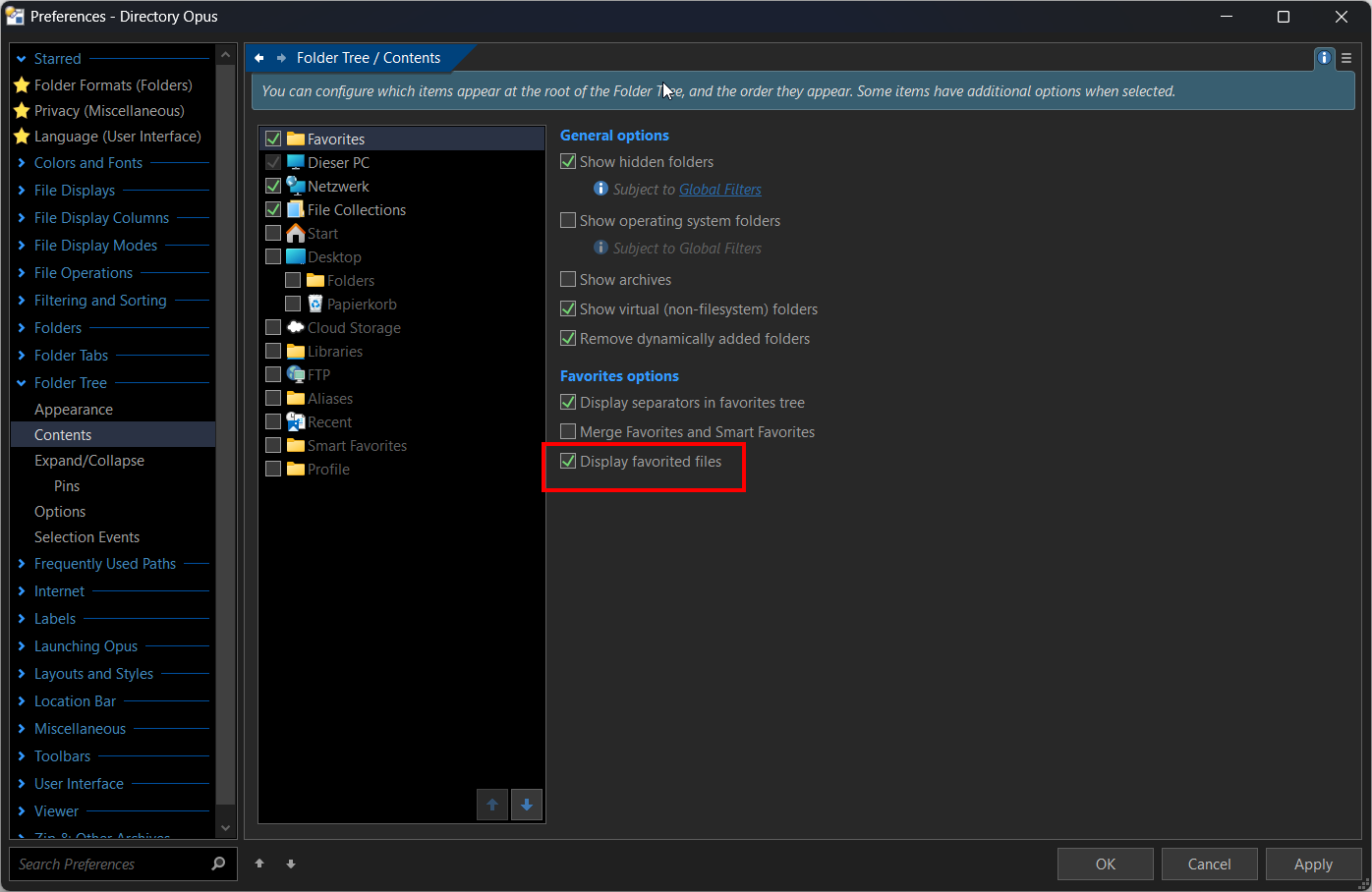Move selected item up with blue arrow

492,805
